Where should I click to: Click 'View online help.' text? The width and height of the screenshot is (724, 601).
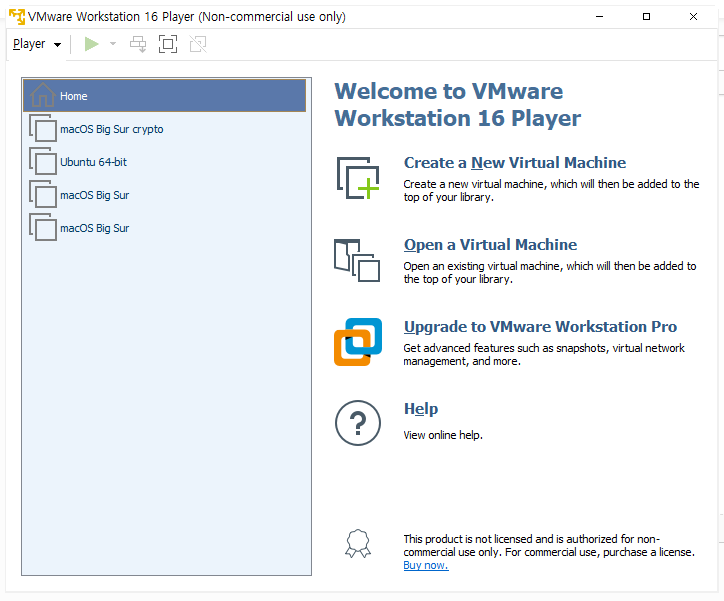[x=443, y=435]
